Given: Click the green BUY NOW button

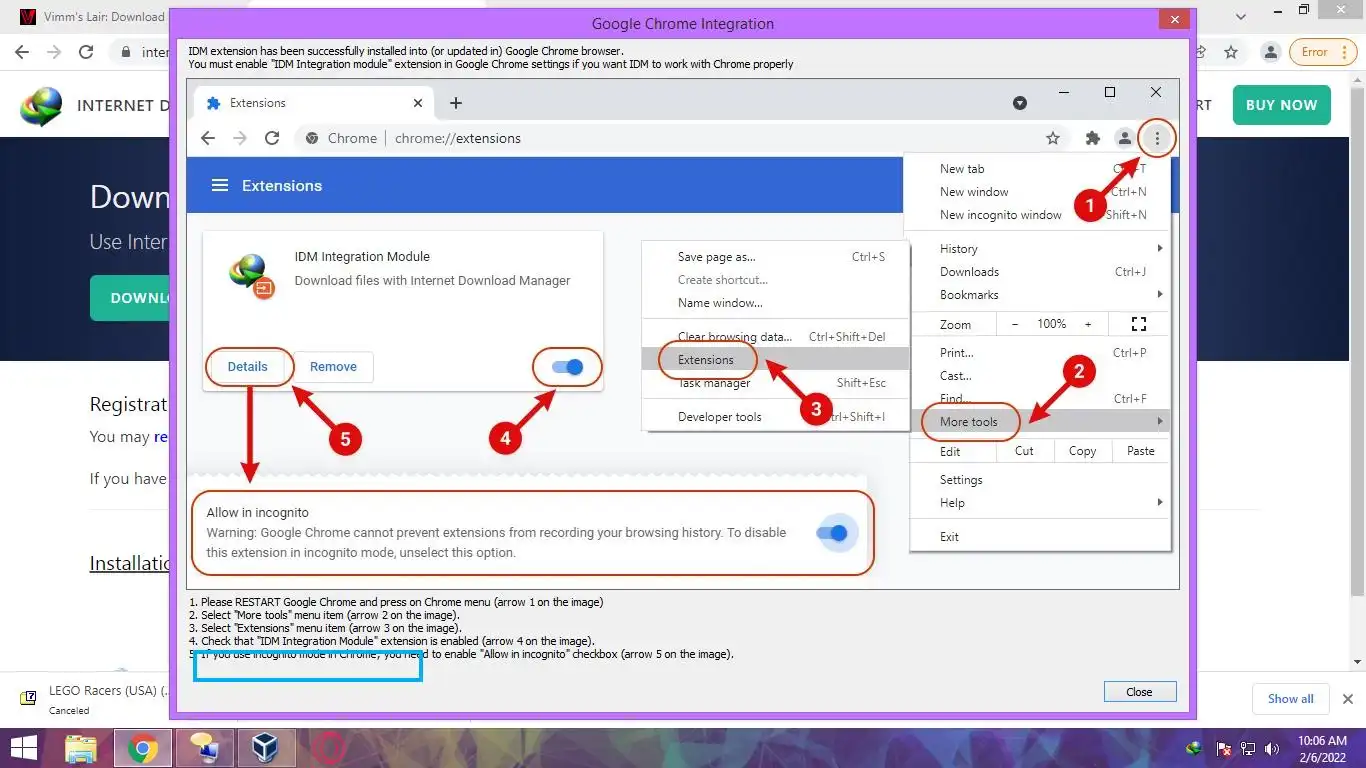Looking at the screenshot, I should pos(1281,105).
